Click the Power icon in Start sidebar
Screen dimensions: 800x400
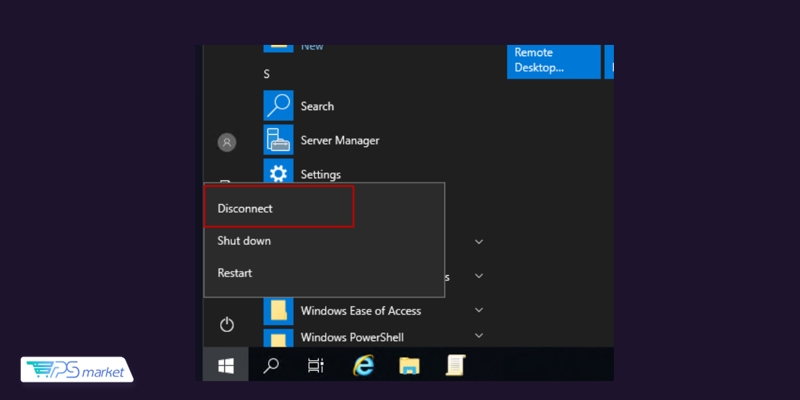(x=227, y=324)
